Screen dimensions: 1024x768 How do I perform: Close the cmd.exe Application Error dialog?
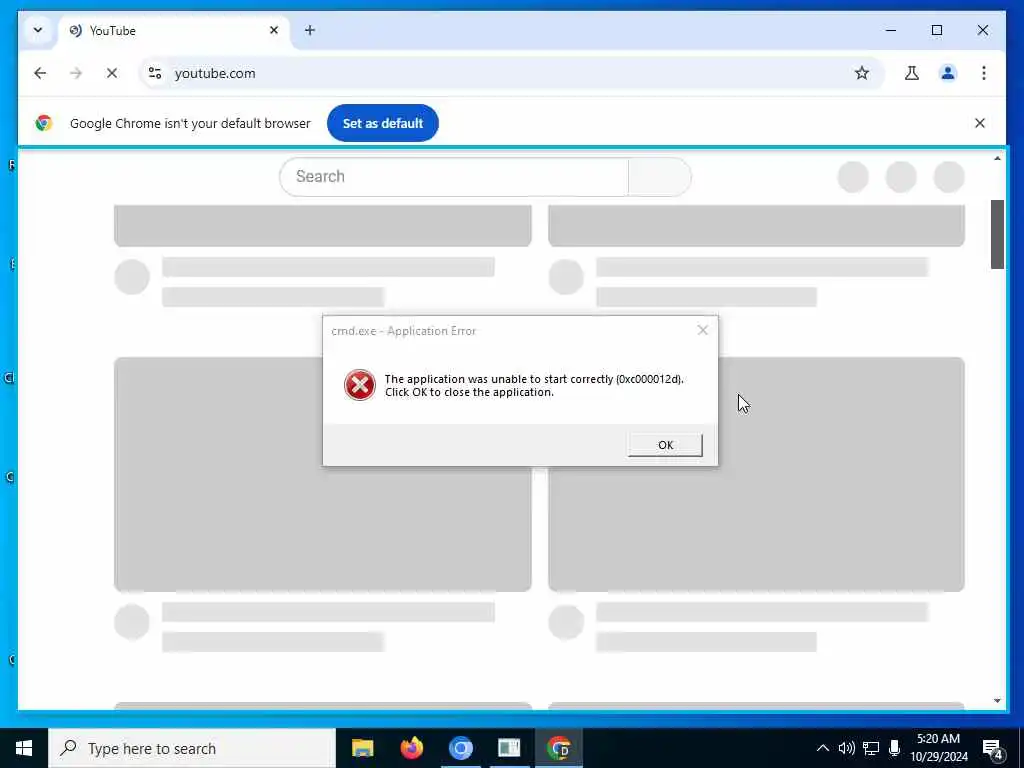point(703,330)
